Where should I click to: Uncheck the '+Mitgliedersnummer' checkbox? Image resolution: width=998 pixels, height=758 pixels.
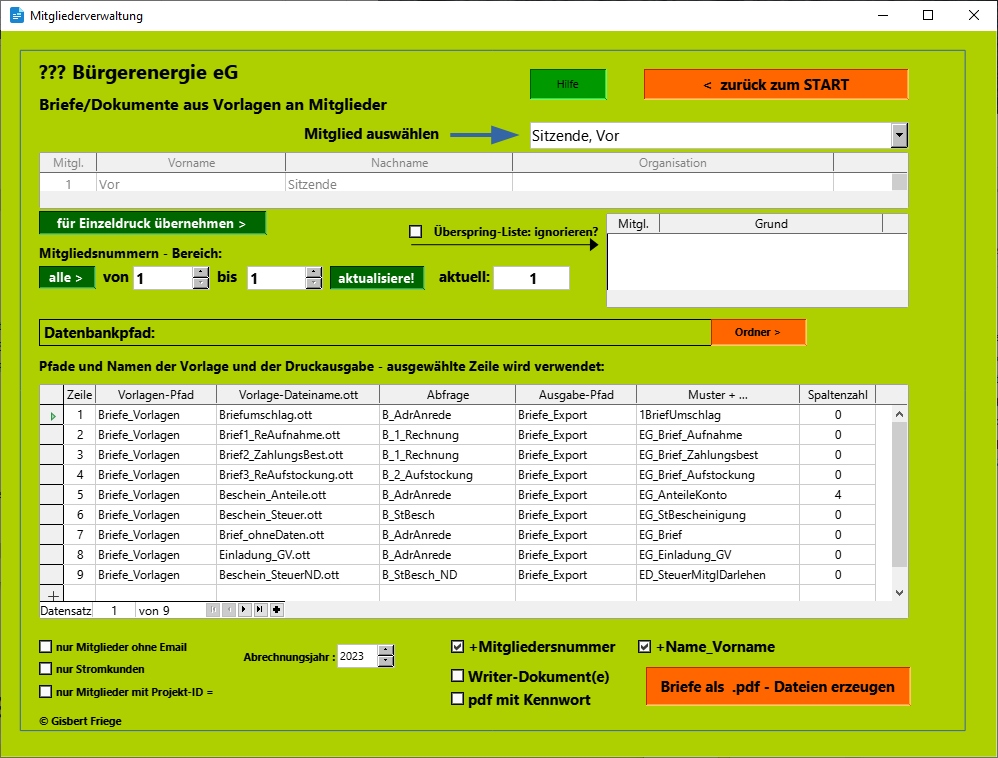458,647
